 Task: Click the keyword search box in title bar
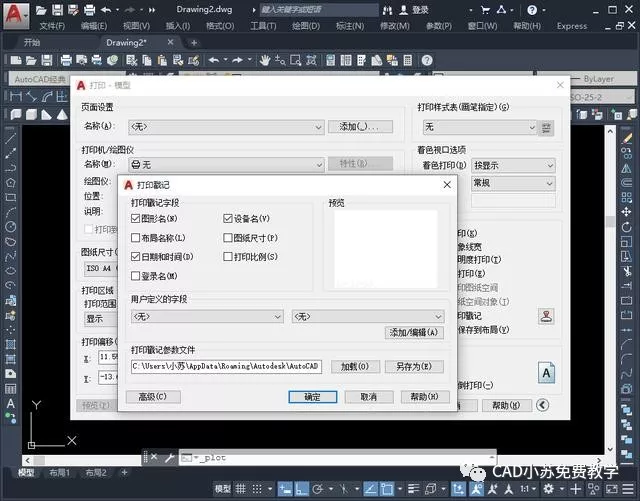[x=319, y=10]
